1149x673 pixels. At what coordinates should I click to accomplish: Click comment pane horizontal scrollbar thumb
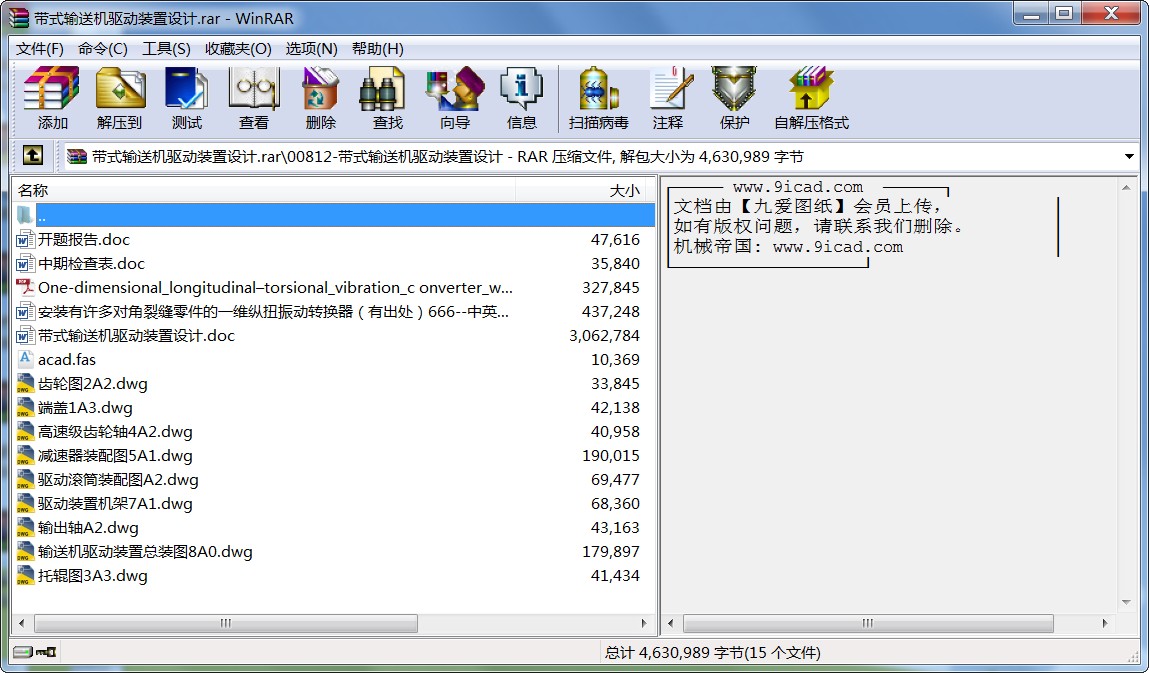pyautogui.click(x=868, y=623)
